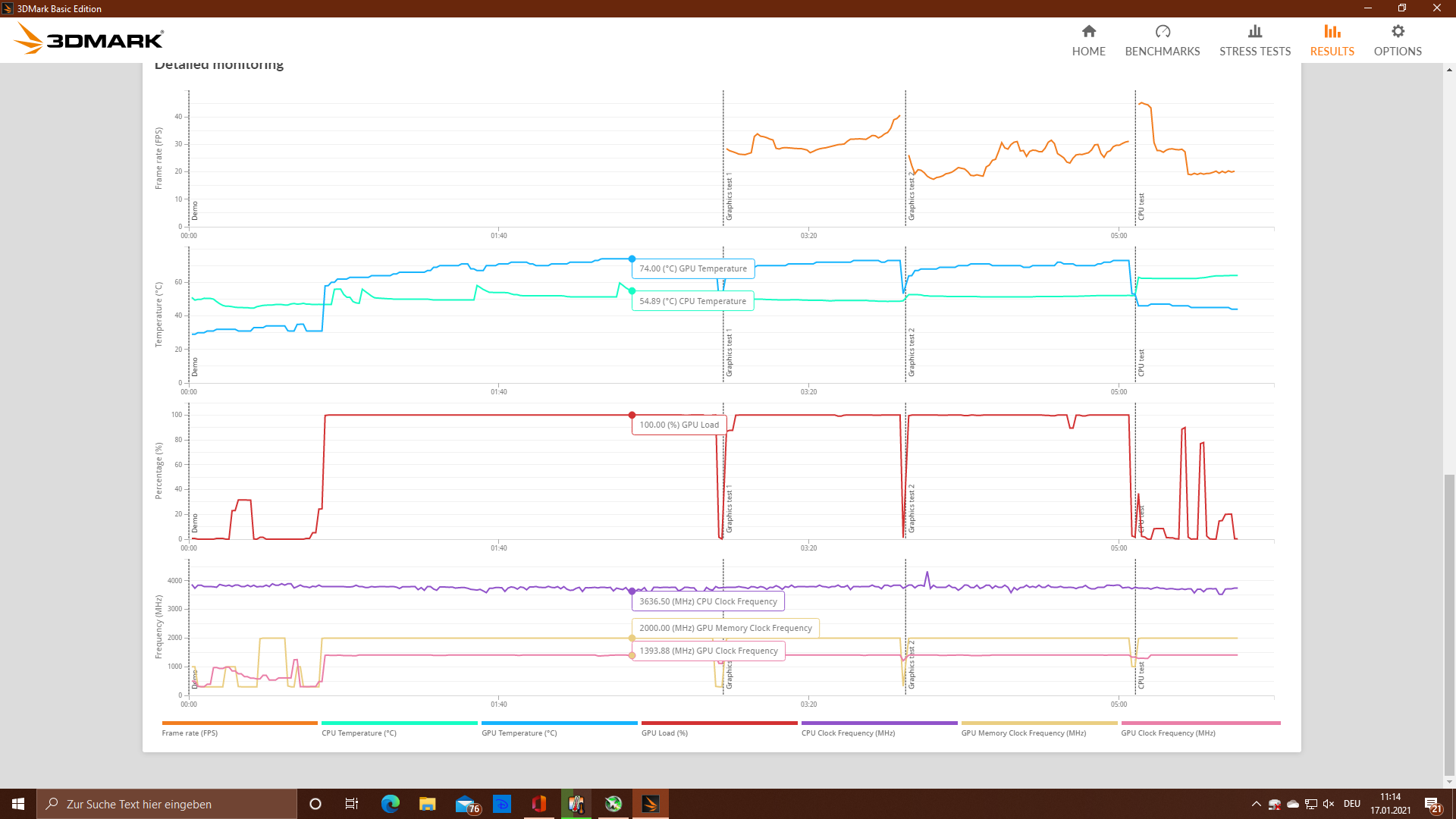Toggle CPU Temperature legend item
This screenshot has height=819, width=1456.
(x=399, y=729)
